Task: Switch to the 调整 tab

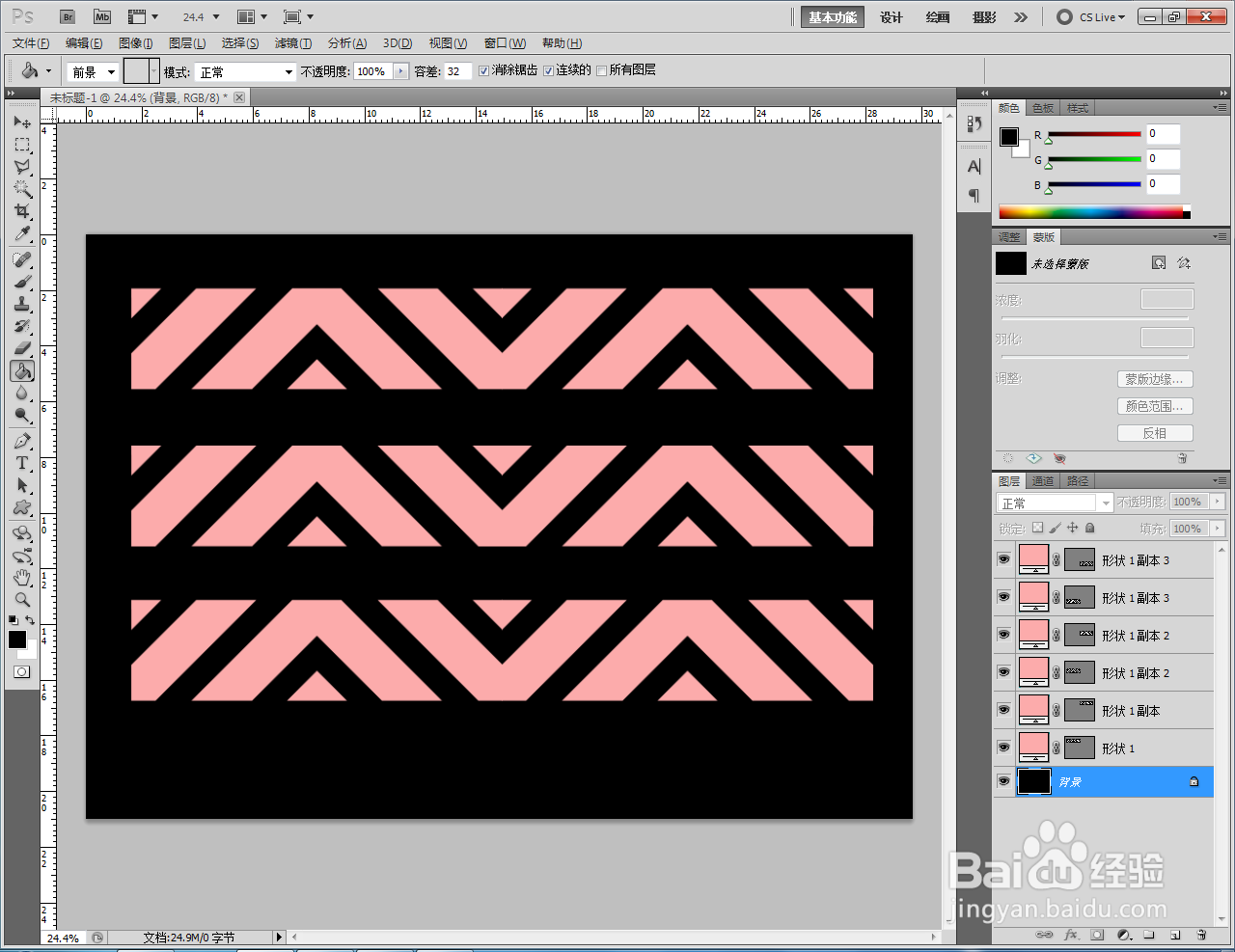Action: [1009, 236]
